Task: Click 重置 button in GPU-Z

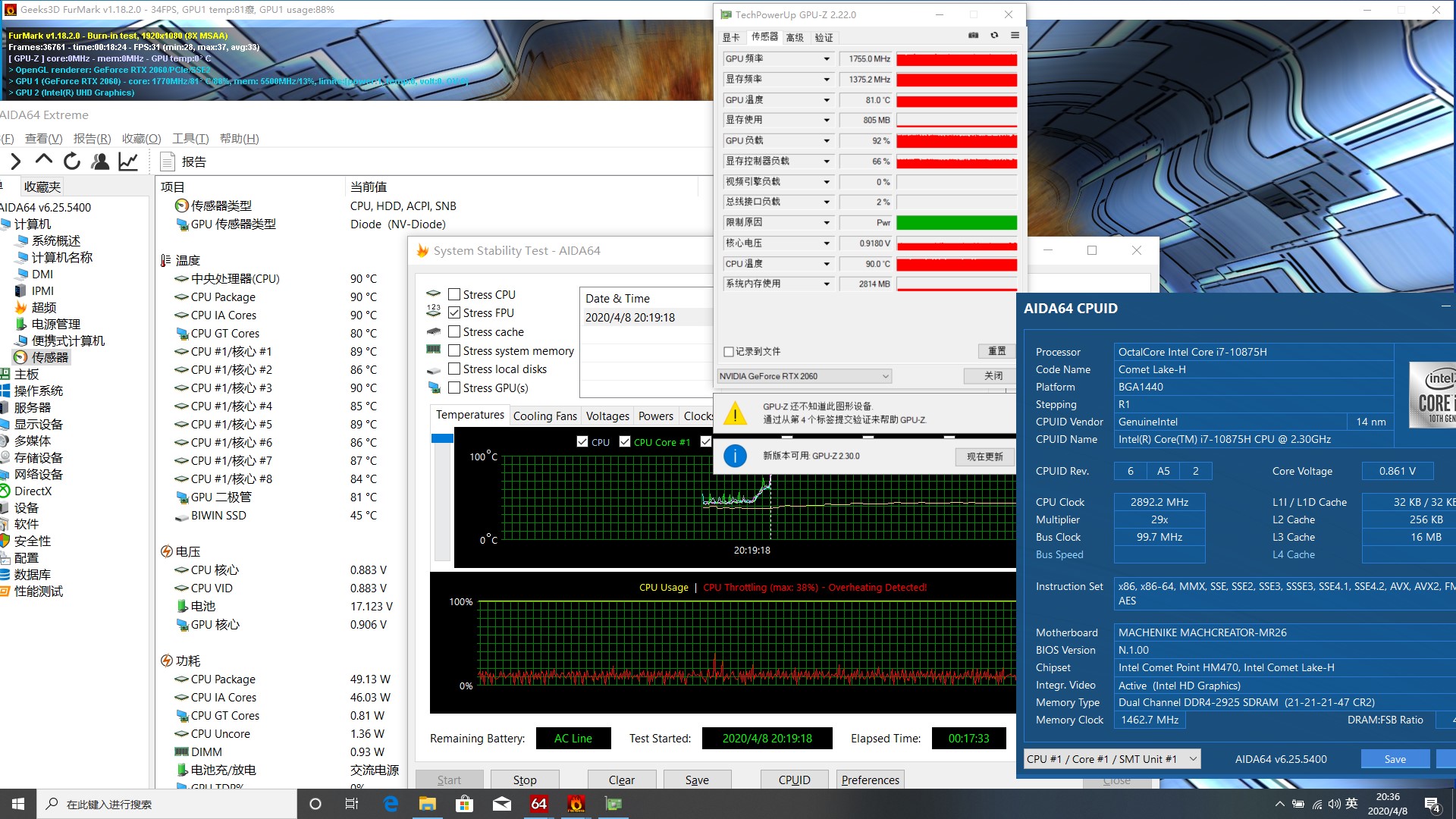Action: [x=996, y=351]
